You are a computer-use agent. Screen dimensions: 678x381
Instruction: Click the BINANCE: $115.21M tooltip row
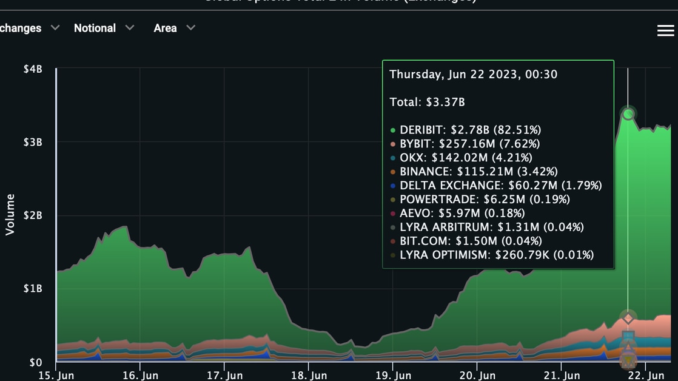pyautogui.click(x=474, y=171)
